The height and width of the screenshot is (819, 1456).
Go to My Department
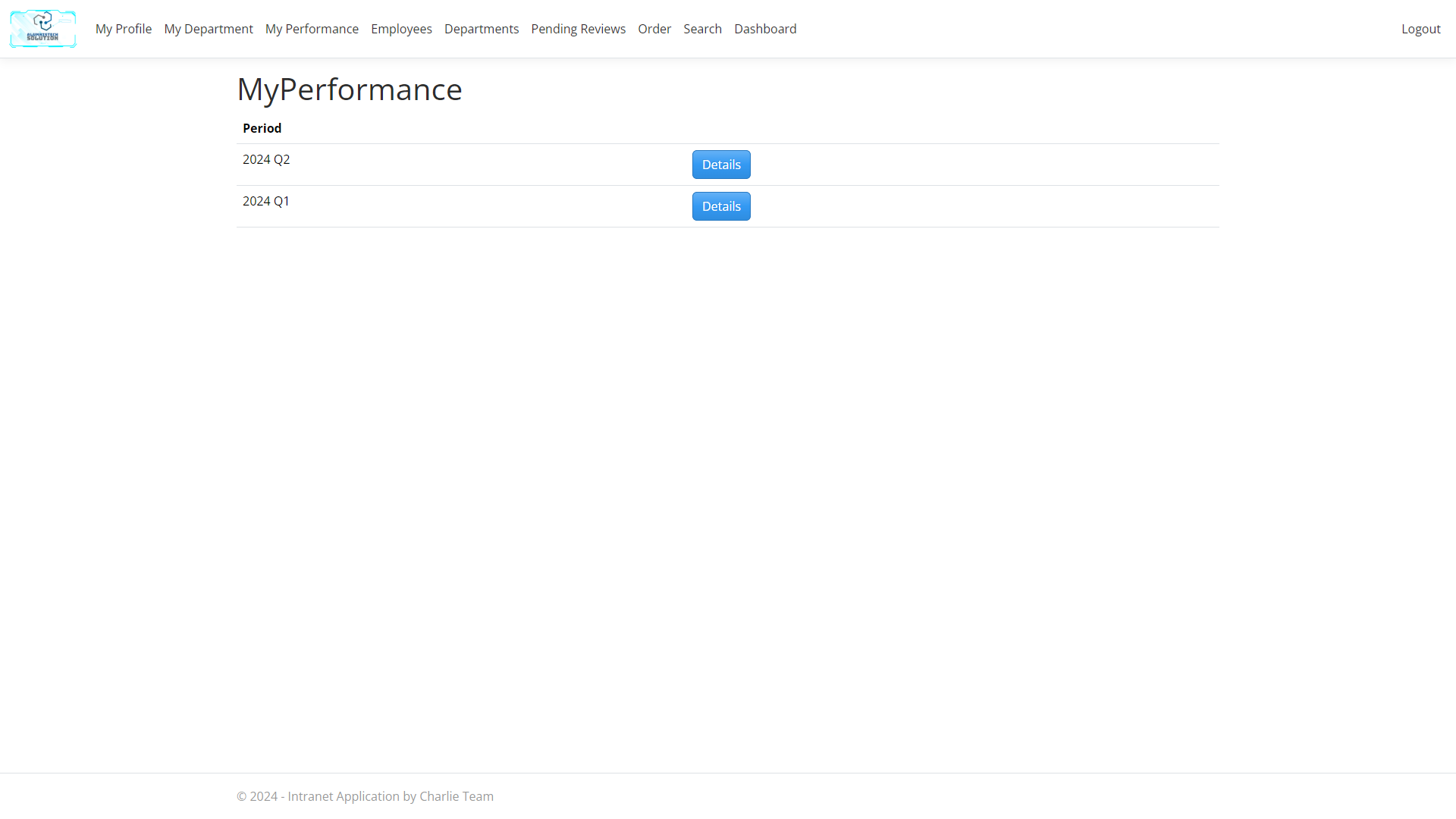[x=209, y=29]
